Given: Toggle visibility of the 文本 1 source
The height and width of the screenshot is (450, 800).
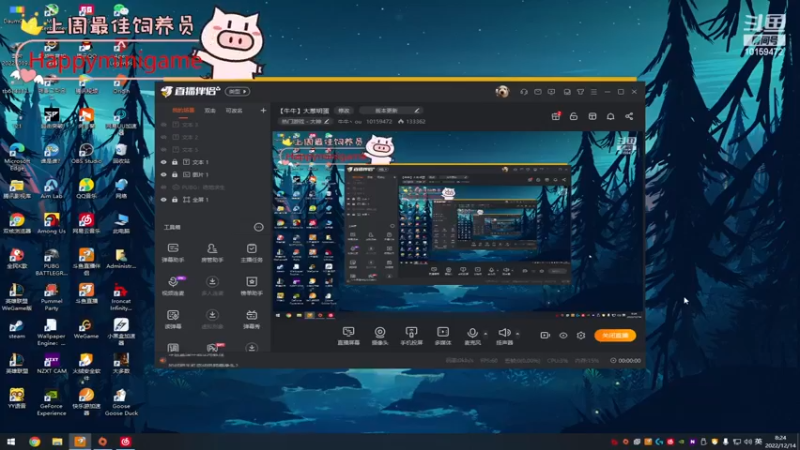Looking at the screenshot, I should coord(164,162).
